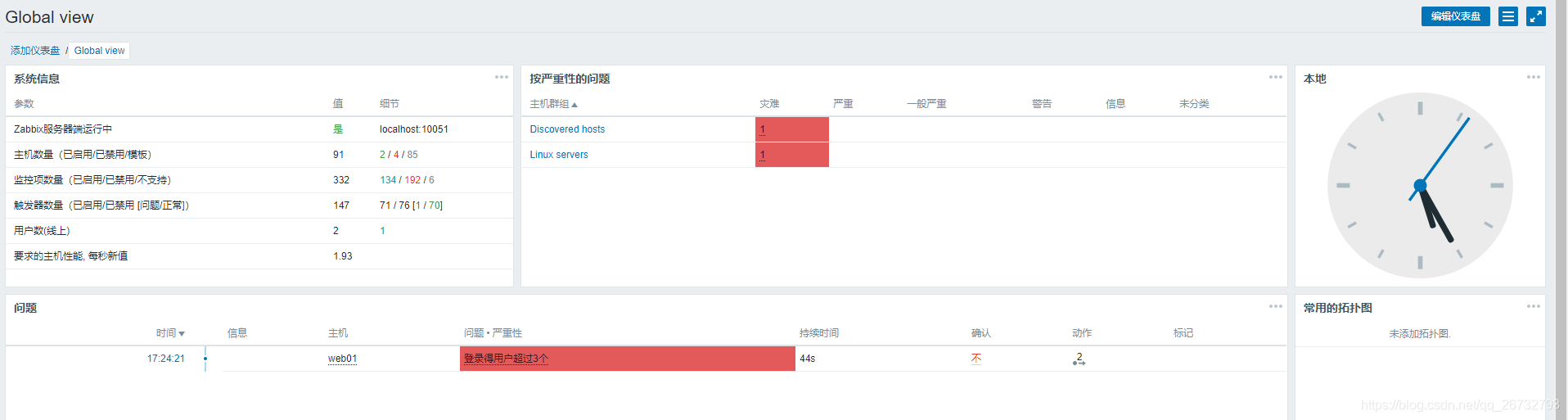1568x420 pixels.
Task: Click the Zabbix服务器端运行中 parameter row
Action: (259, 129)
